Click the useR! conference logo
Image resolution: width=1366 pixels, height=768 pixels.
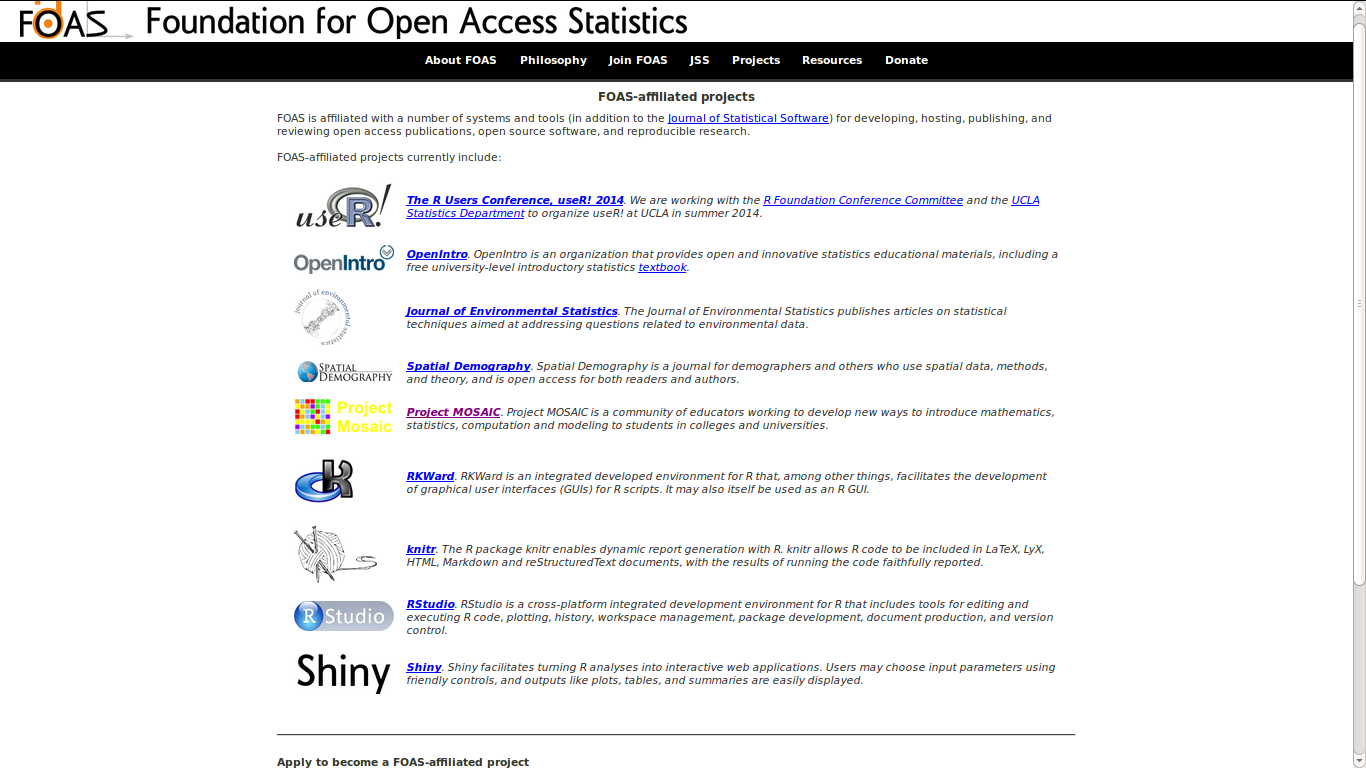pyautogui.click(x=343, y=206)
